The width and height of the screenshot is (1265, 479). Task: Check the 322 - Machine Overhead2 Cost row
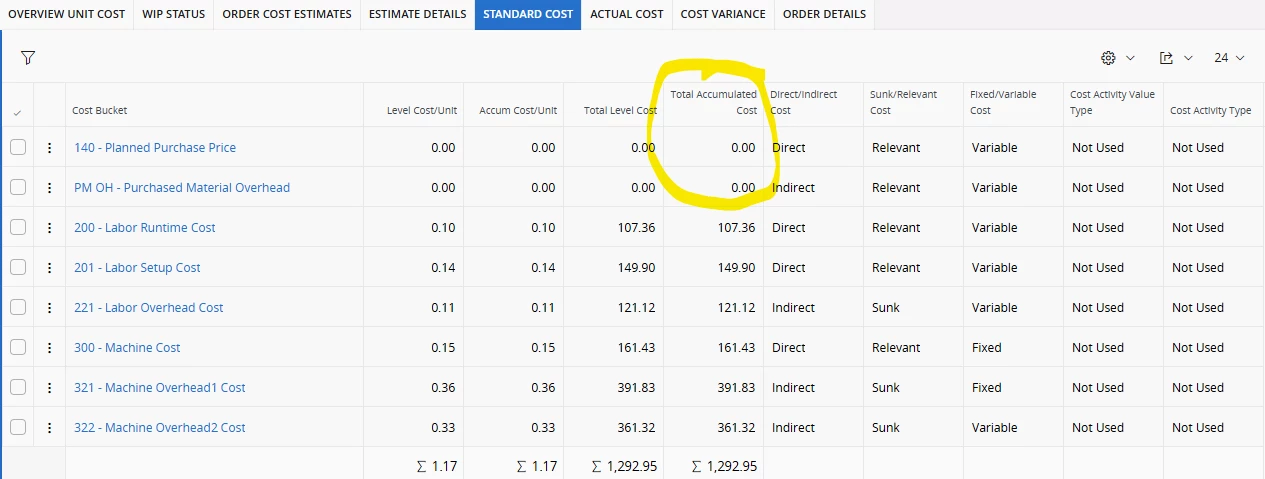18,427
